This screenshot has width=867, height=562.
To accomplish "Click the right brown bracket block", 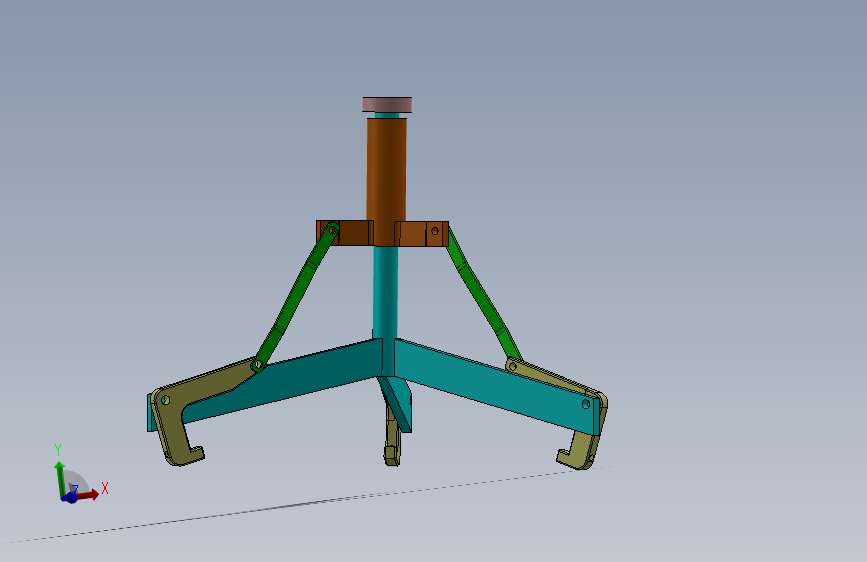I will pos(421,233).
